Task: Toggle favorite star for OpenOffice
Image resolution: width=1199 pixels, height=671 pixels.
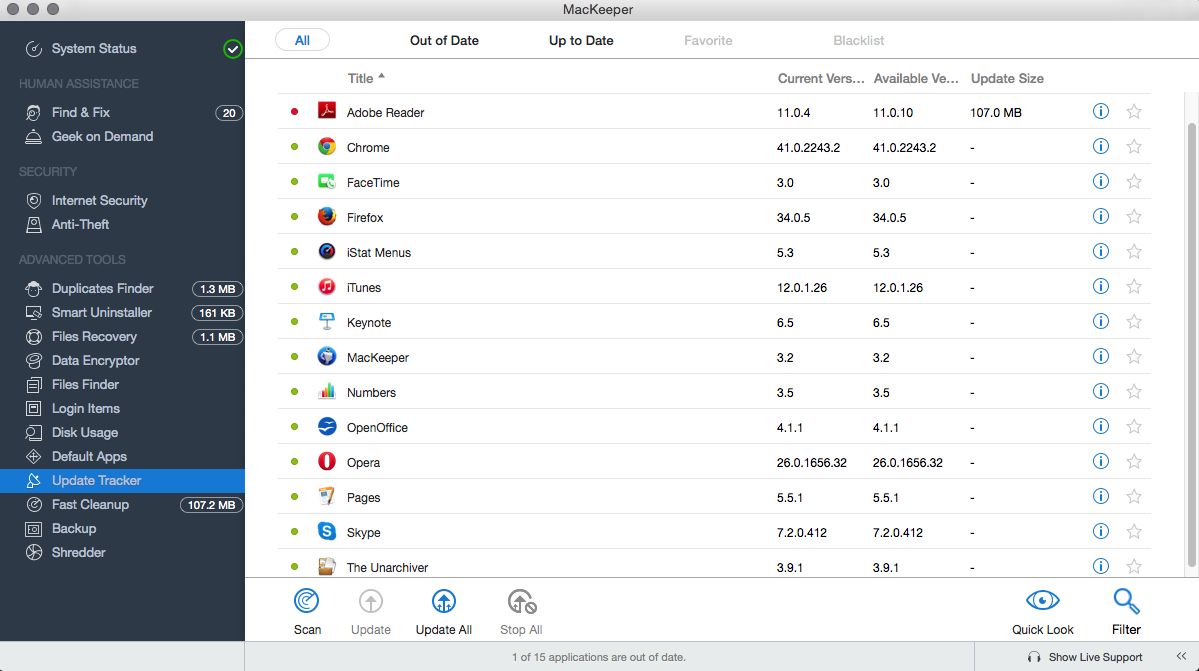Action: (x=1134, y=426)
